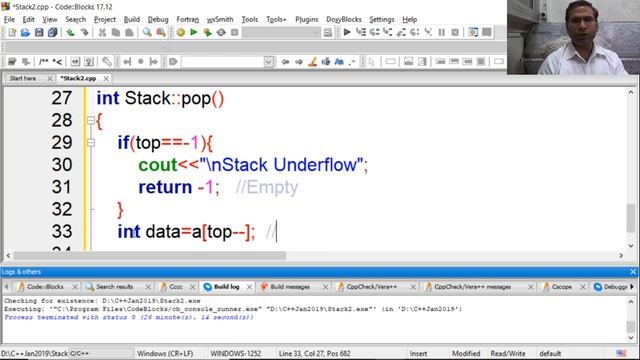Click the Copy toolbar icon
Viewport: 640px width, 360px height.
click(x=116, y=32)
